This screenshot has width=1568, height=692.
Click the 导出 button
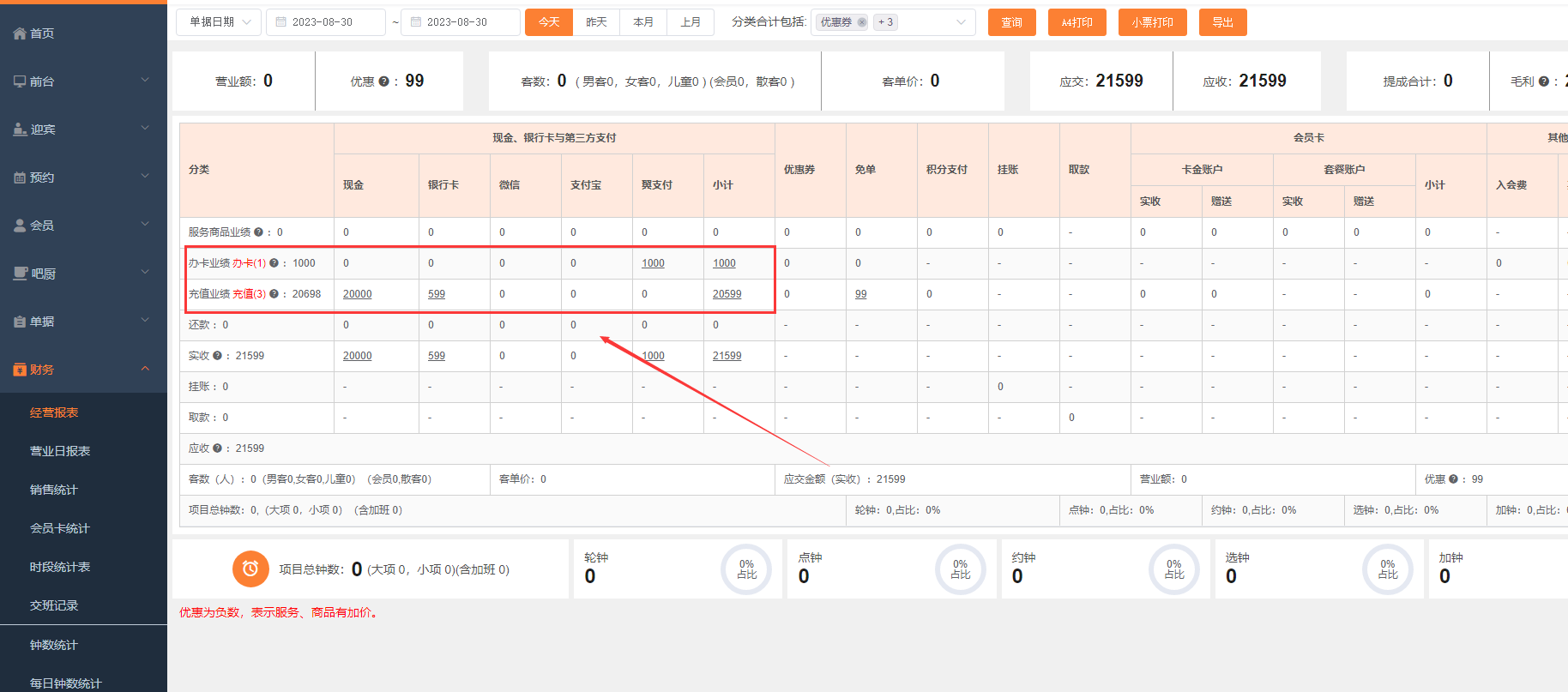pyautogui.click(x=1223, y=22)
